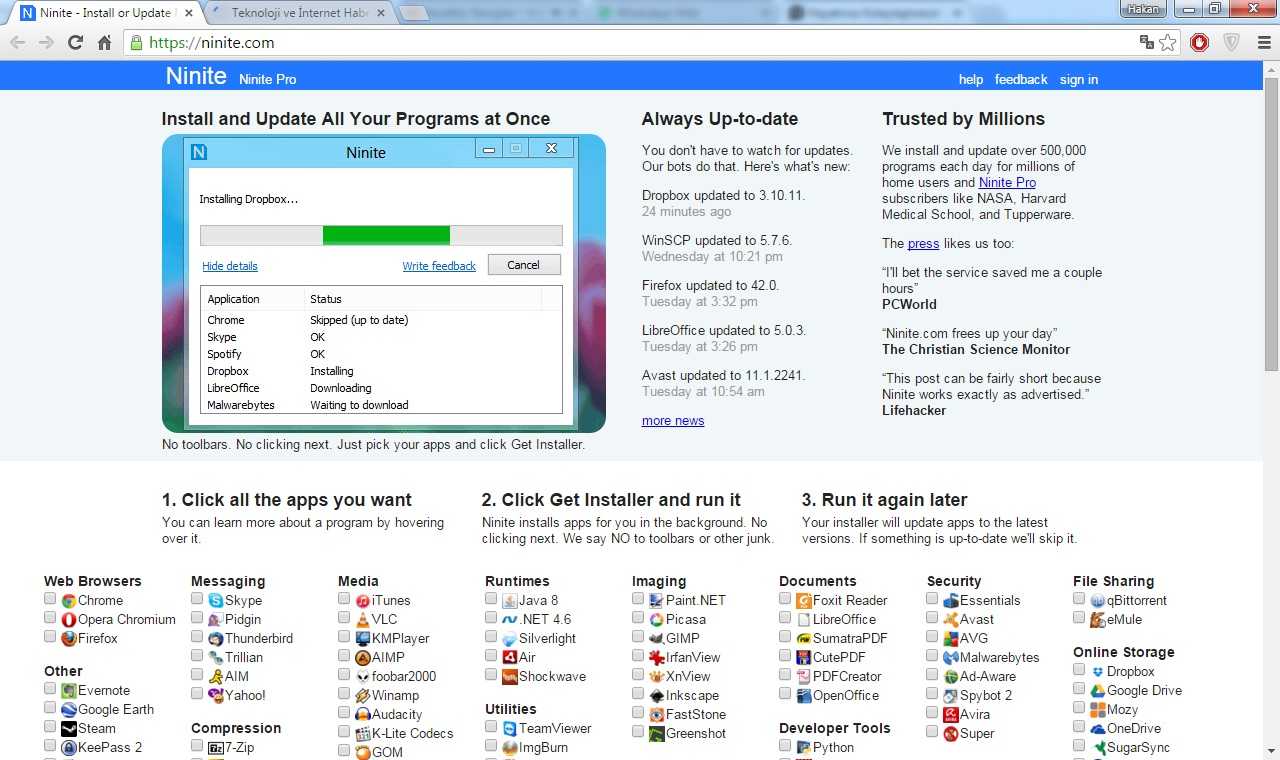Go to the browser home page icon
Image resolution: width=1280 pixels, height=760 pixels.
tap(104, 42)
